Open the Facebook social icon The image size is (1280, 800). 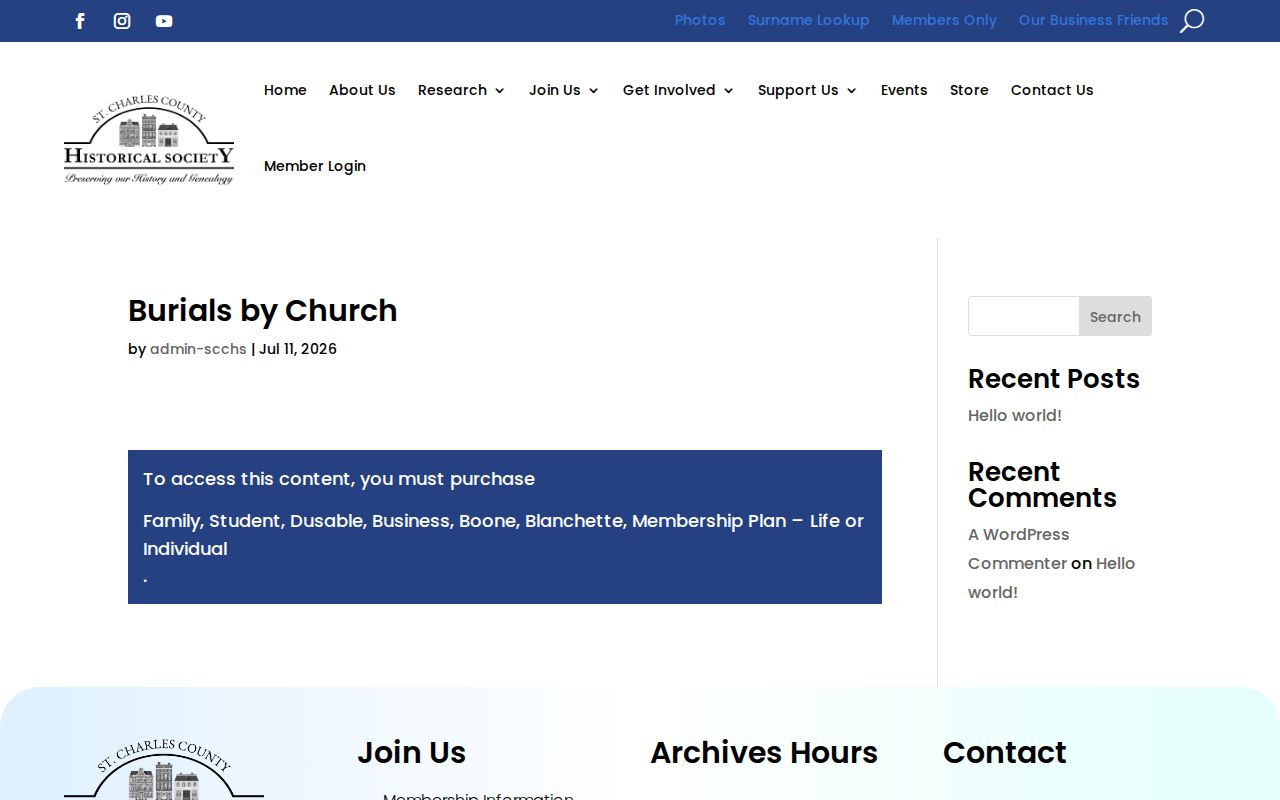pyautogui.click(x=80, y=21)
